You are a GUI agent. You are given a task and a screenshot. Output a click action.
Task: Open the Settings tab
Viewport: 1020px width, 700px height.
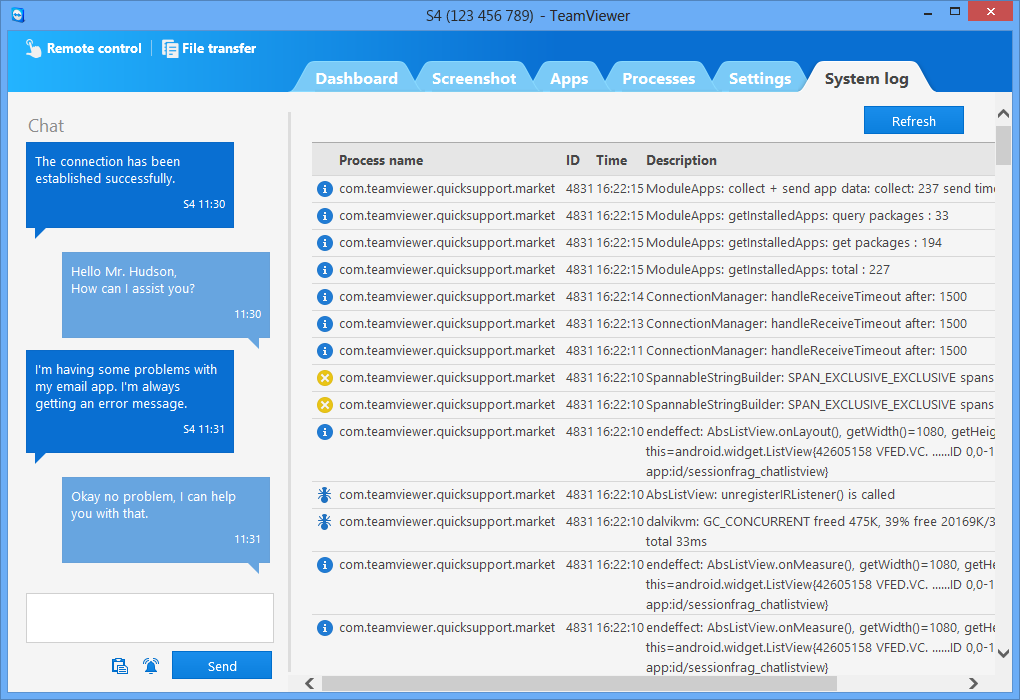point(760,77)
